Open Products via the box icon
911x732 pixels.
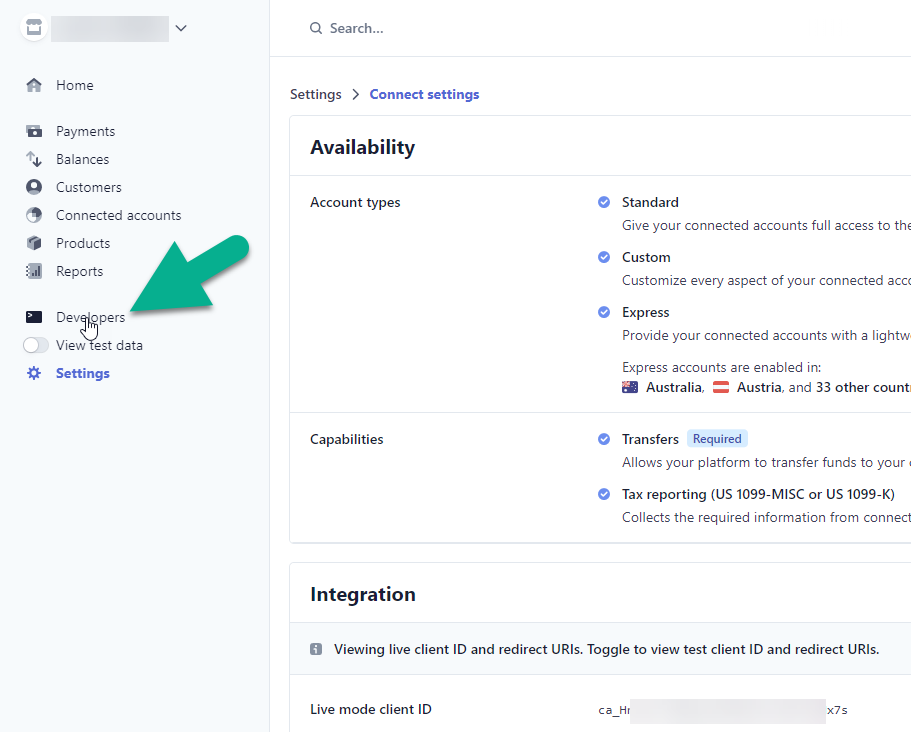[x=34, y=243]
